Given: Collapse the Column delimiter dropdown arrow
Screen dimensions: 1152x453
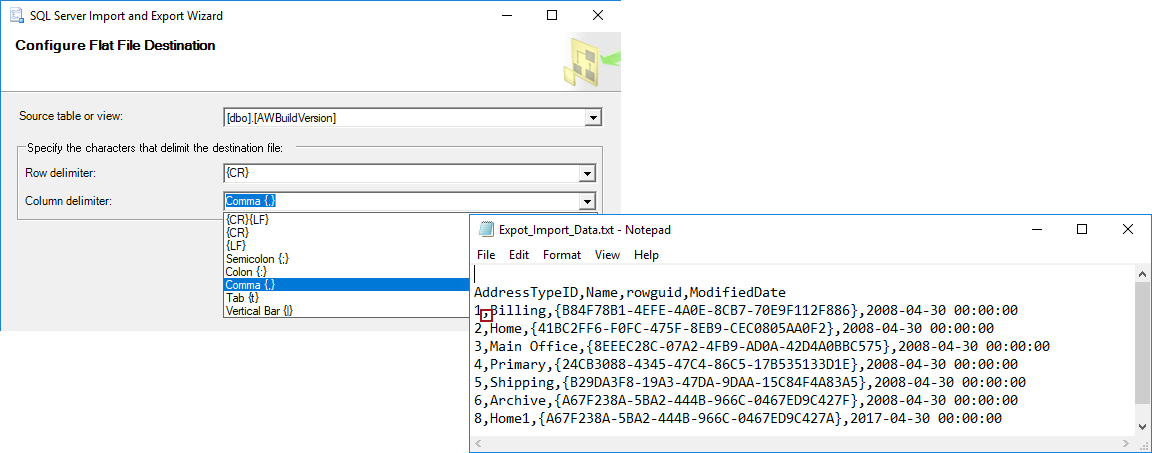Looking at the screenshot, I should point(586,201).
